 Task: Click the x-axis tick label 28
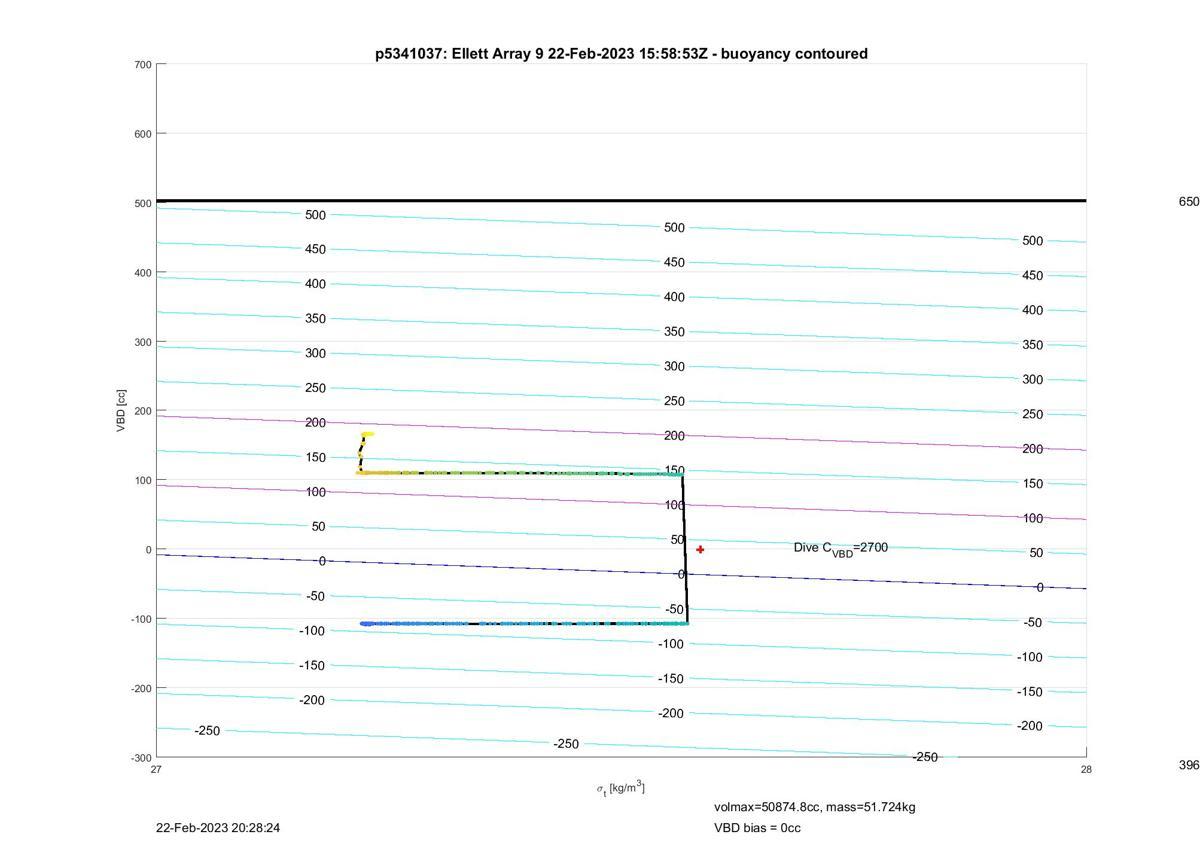[1086, 769]
